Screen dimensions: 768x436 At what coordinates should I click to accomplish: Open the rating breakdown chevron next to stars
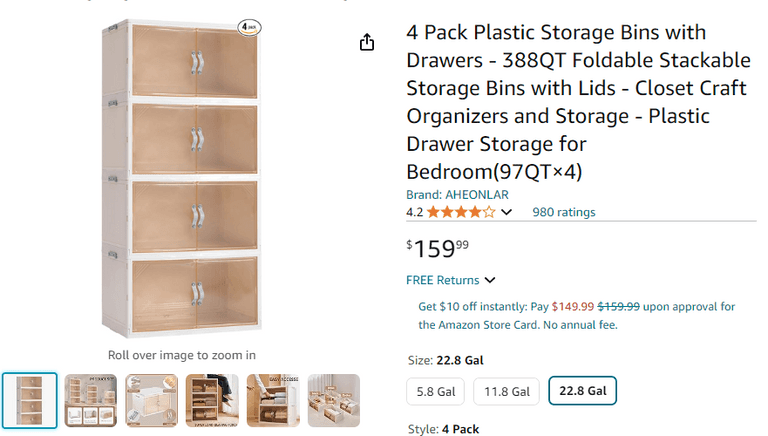[507, 212]
